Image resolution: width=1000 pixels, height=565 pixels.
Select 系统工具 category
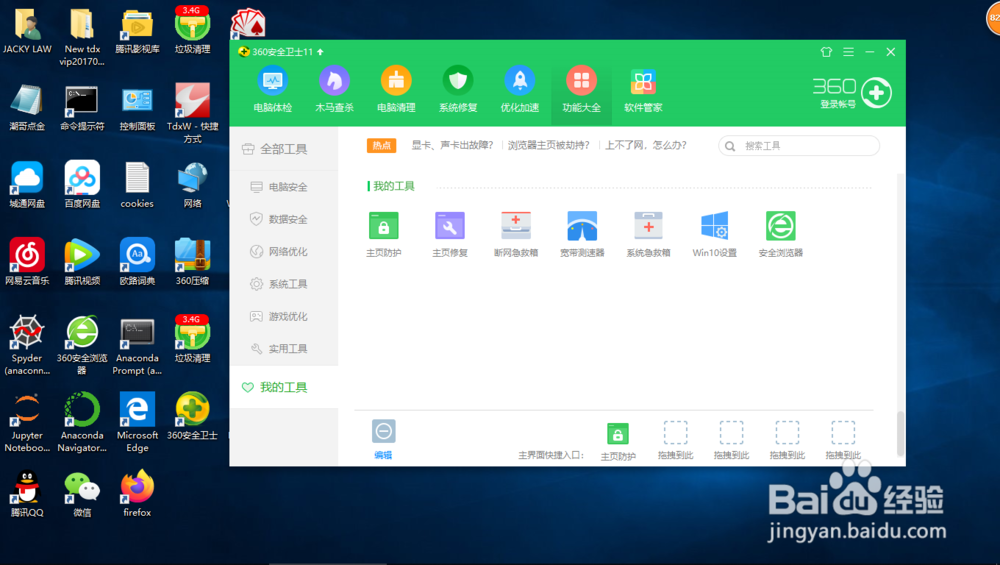[x=284, y=284]
